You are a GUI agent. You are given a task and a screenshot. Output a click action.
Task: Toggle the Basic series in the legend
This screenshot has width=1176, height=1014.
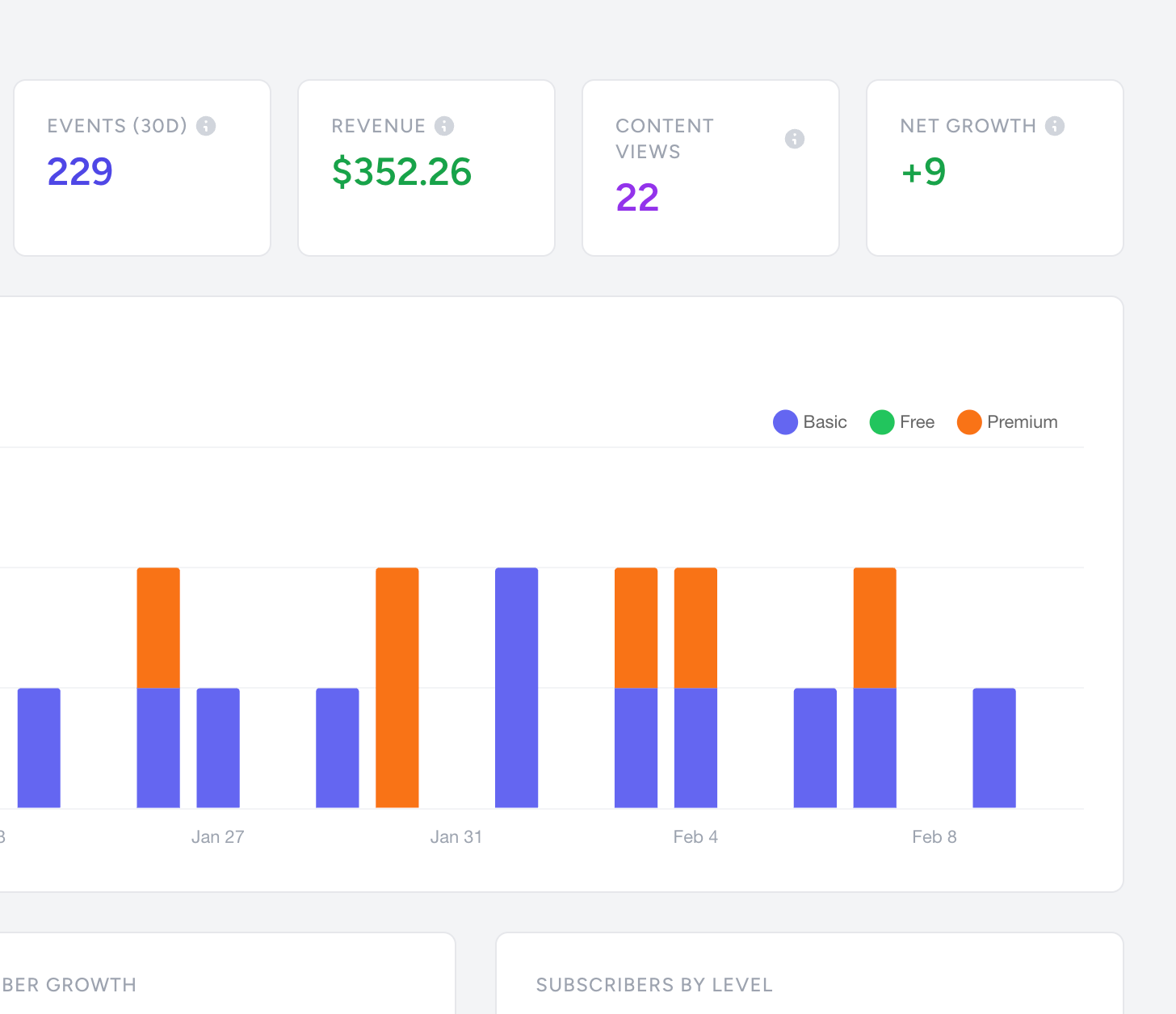tap(809, 421)
